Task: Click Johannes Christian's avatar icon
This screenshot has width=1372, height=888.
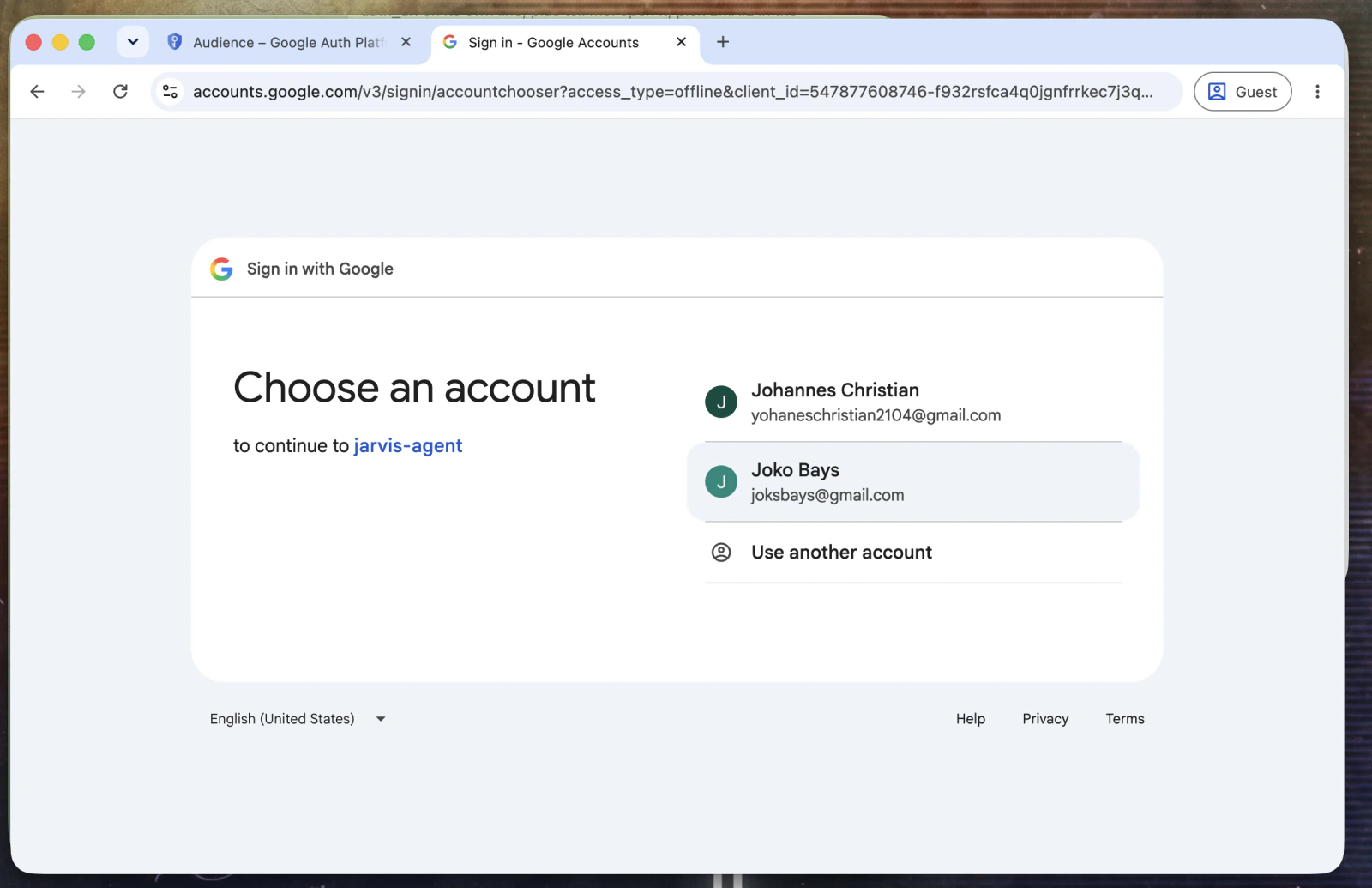Action: click(x=721, y=402)
